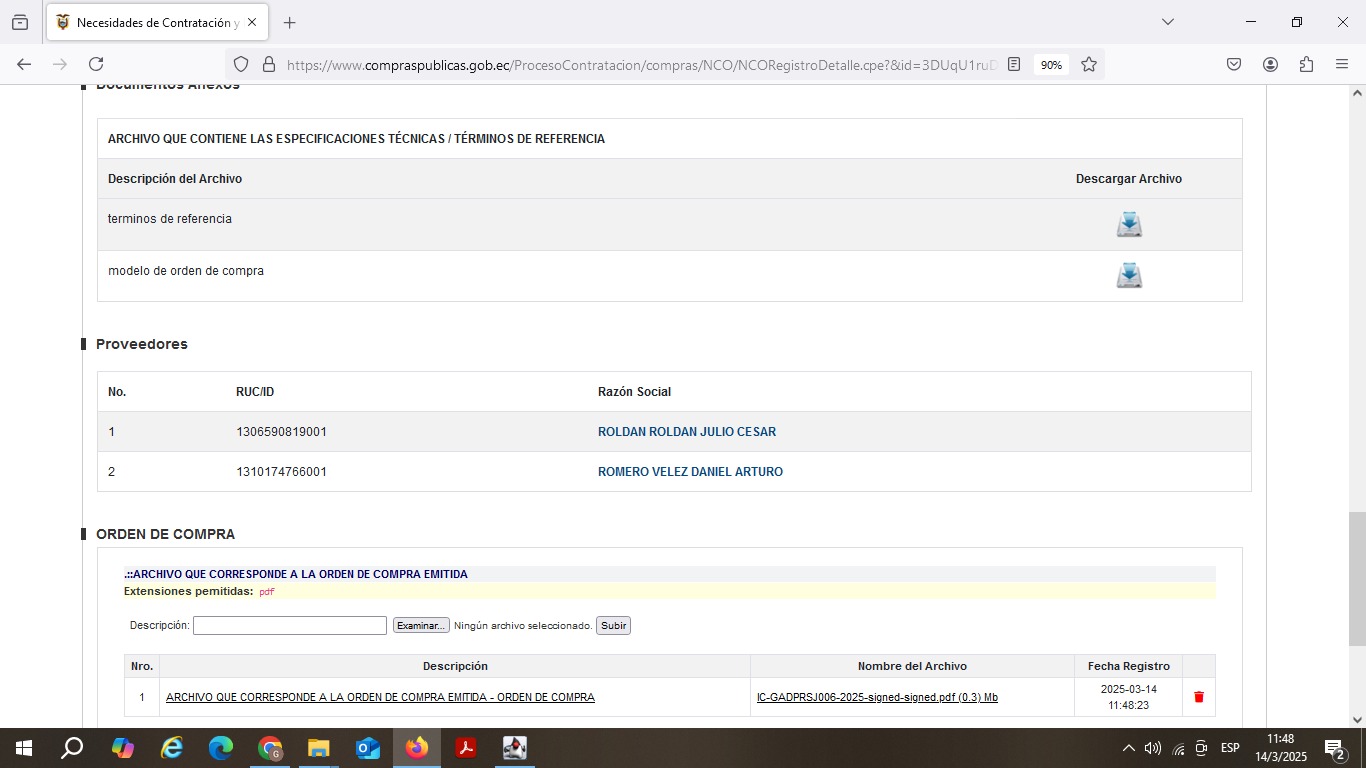Expand the list all tabs dropdown
This screenshot has width=1366, height=768.
pos(1167,22)
